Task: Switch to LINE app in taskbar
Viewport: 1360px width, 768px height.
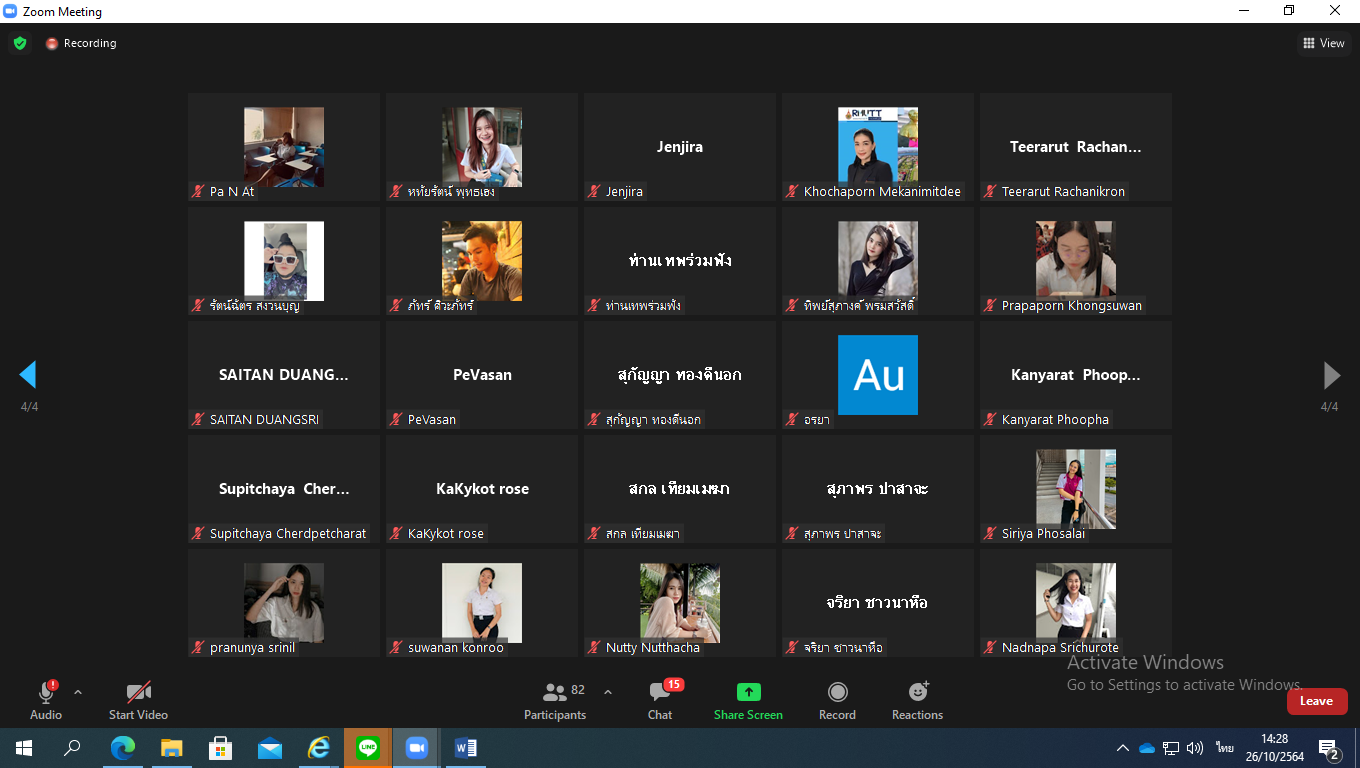Action: coord(368,748)
